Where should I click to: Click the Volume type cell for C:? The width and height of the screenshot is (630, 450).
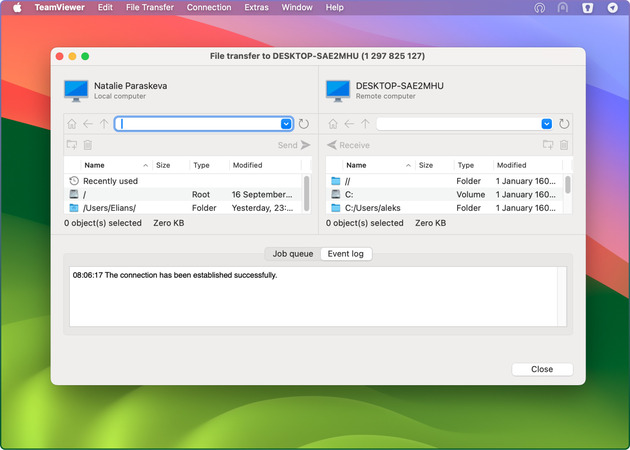click(470, 194)
